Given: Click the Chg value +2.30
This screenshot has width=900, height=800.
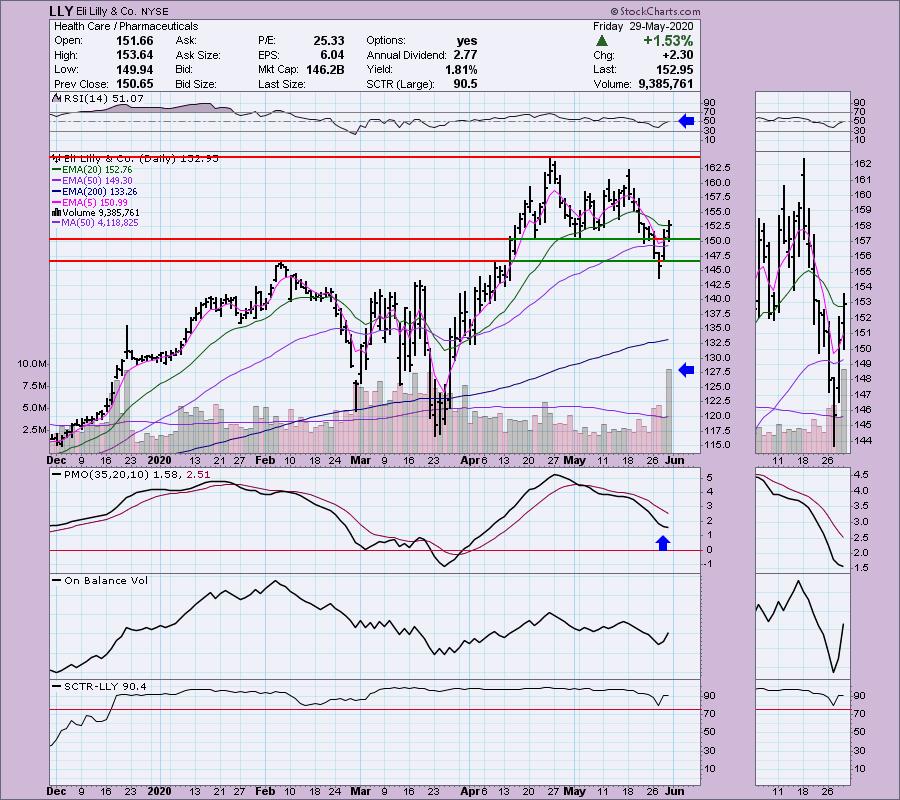Looking at the screenshot, I should coord(676,55).
